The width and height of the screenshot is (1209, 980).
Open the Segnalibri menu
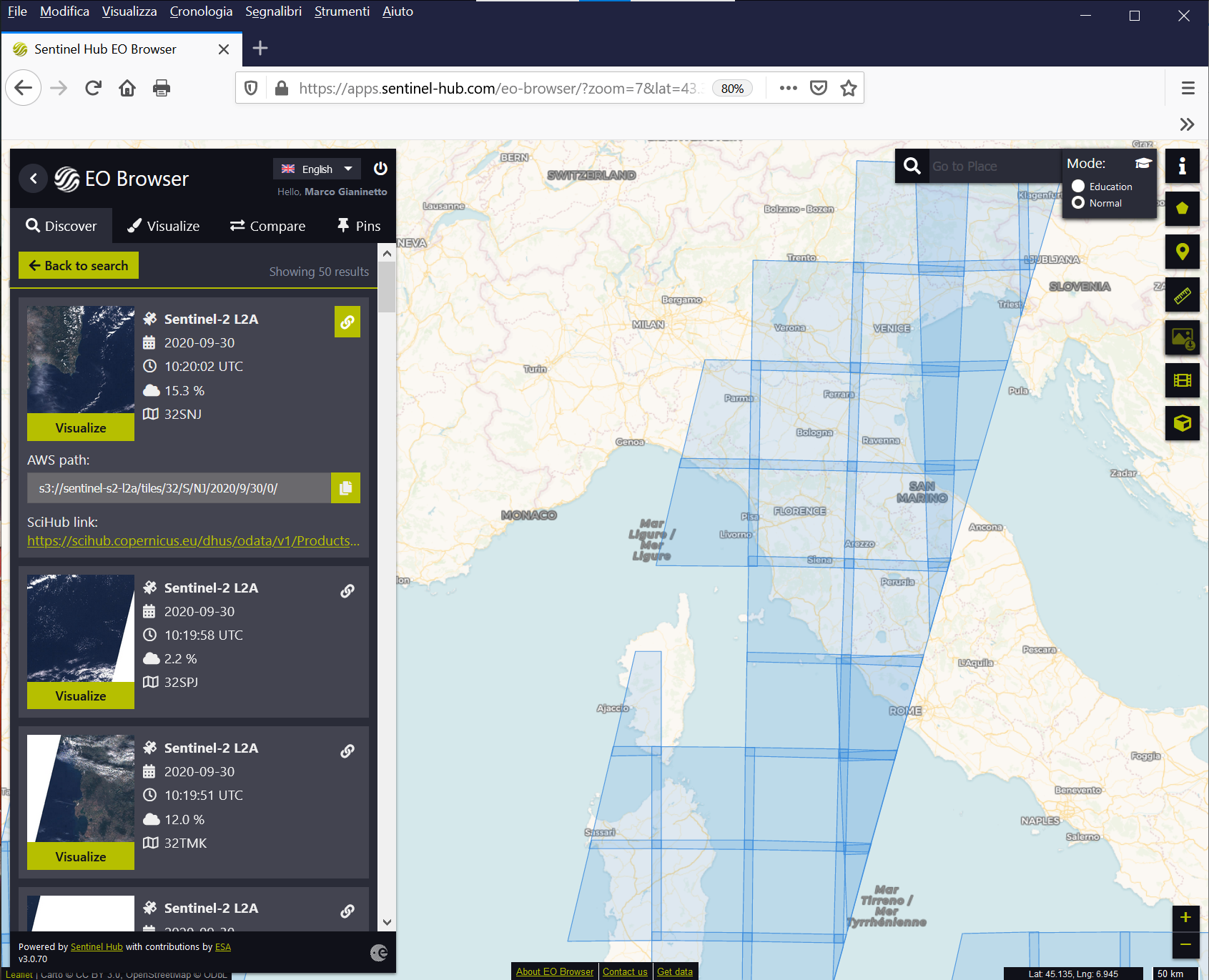point(273,11)
